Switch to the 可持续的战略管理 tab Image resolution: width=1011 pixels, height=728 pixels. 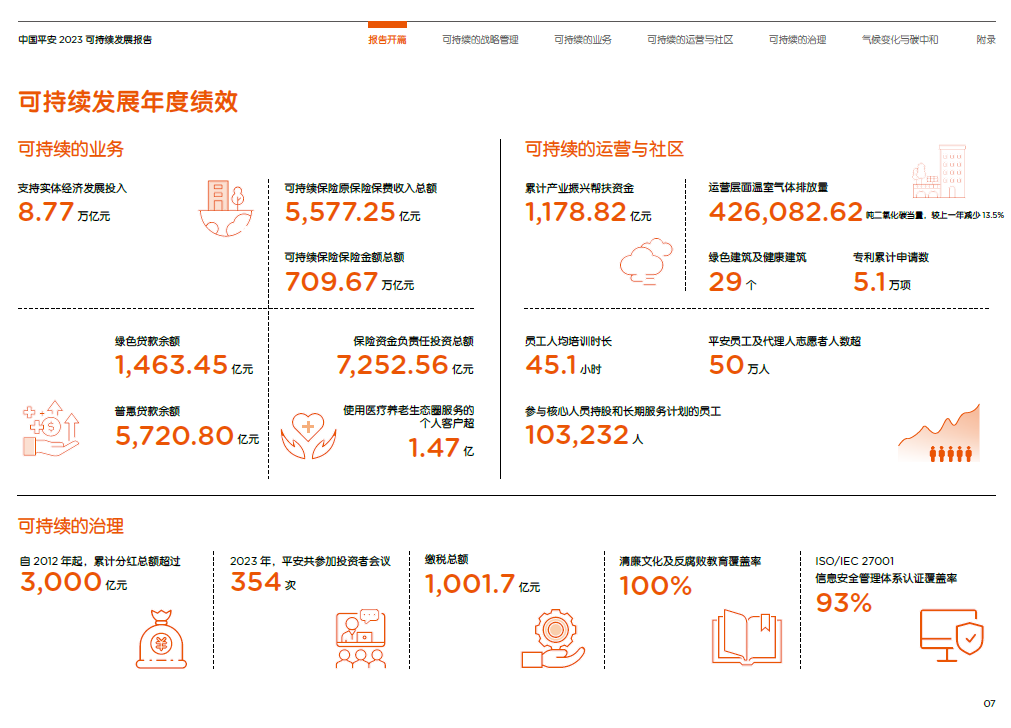pyautogui.click(x=480, y=40)
